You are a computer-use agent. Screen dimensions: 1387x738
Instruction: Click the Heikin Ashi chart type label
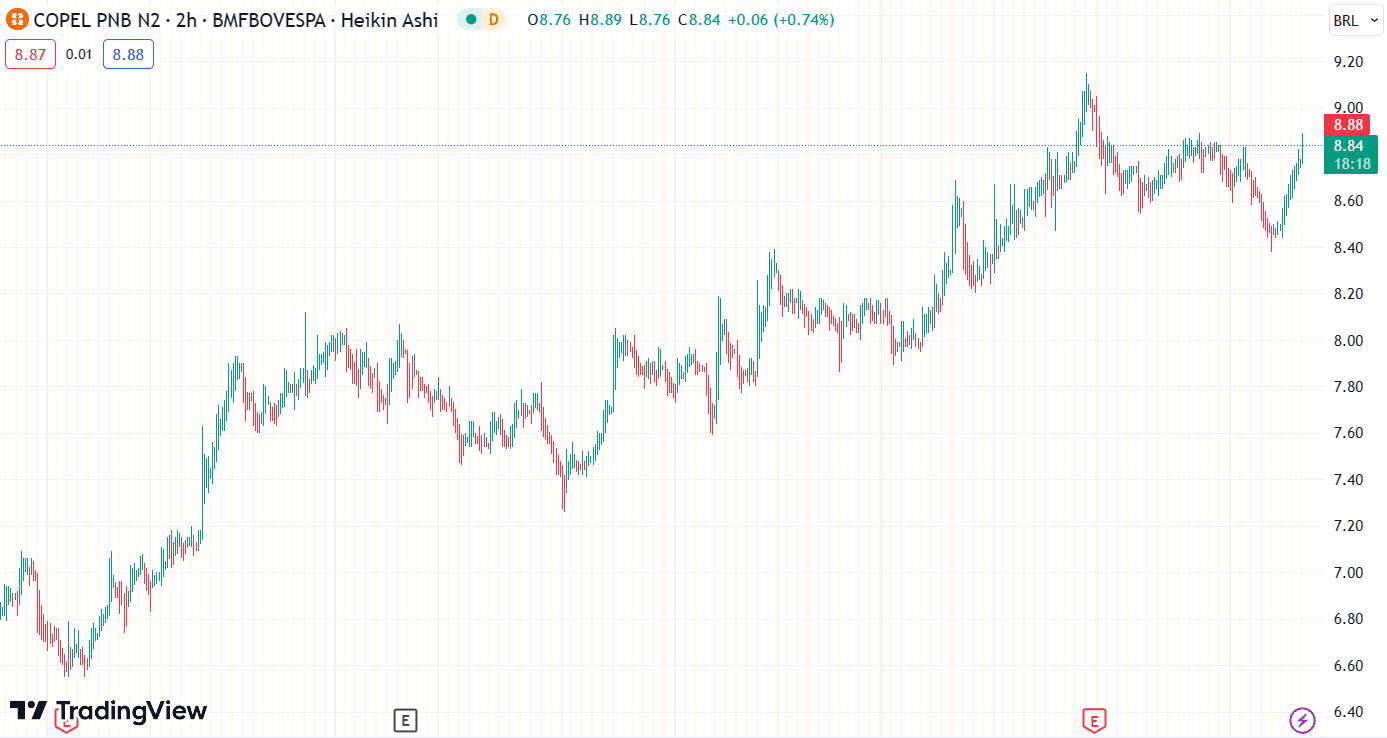pyautogui.click(x=390, y=19)
